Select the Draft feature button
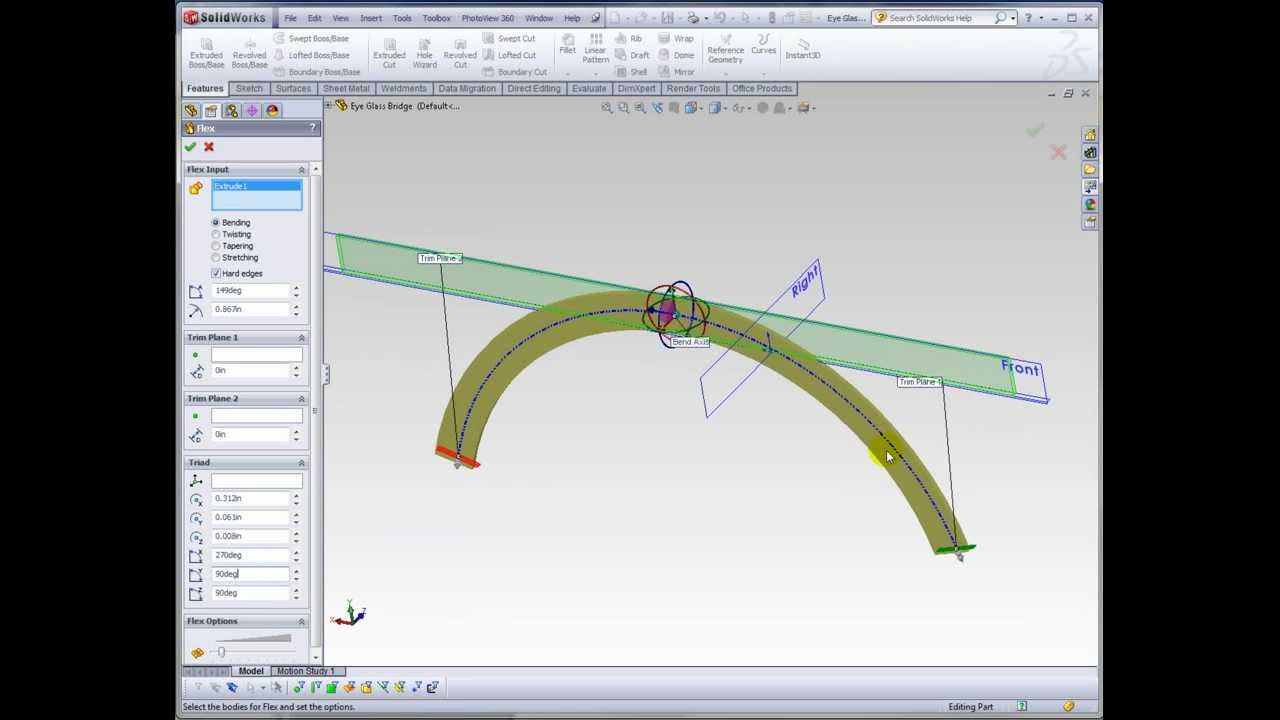Viewport: 1280px width, 720px height. [x=633, y=55]
